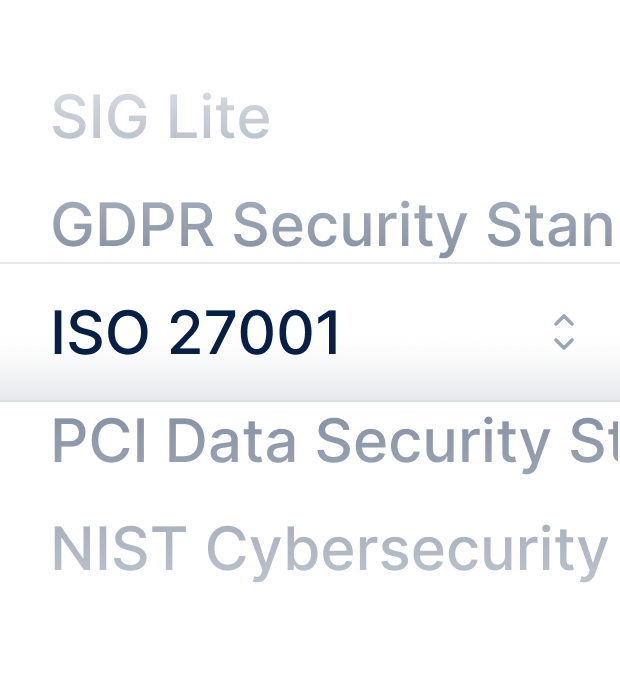Click the upward arrow of the selector chevron
Screen dimensions: 620x690
pyautogui.click(x=564, y=321)
